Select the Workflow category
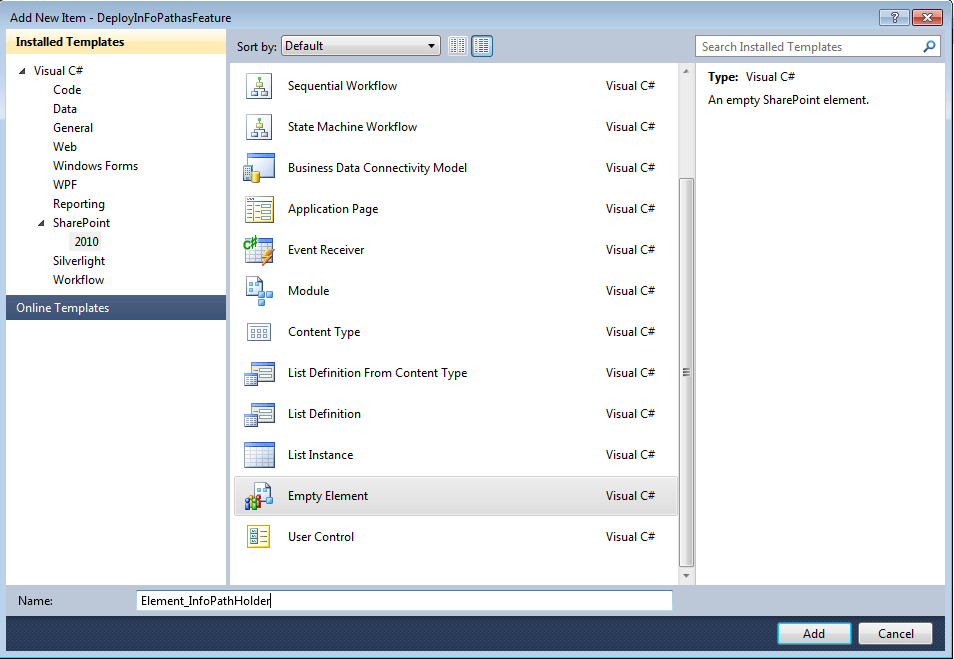The image size is (954, 659). [78, 280]
